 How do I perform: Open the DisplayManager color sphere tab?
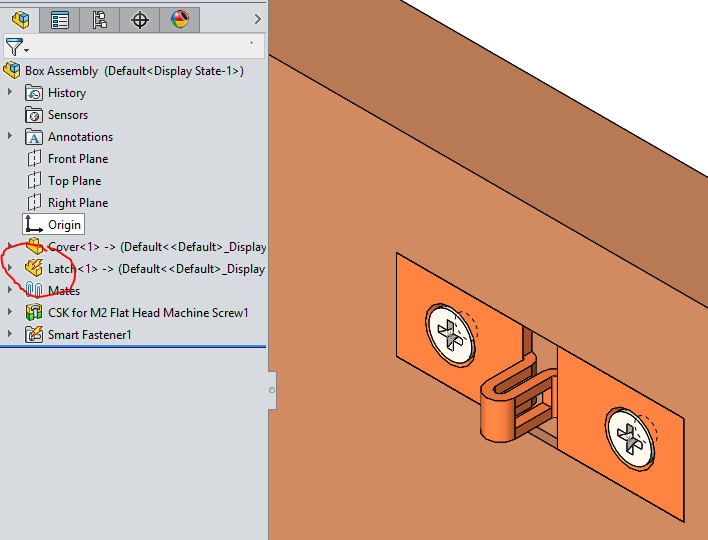point(180,20)
